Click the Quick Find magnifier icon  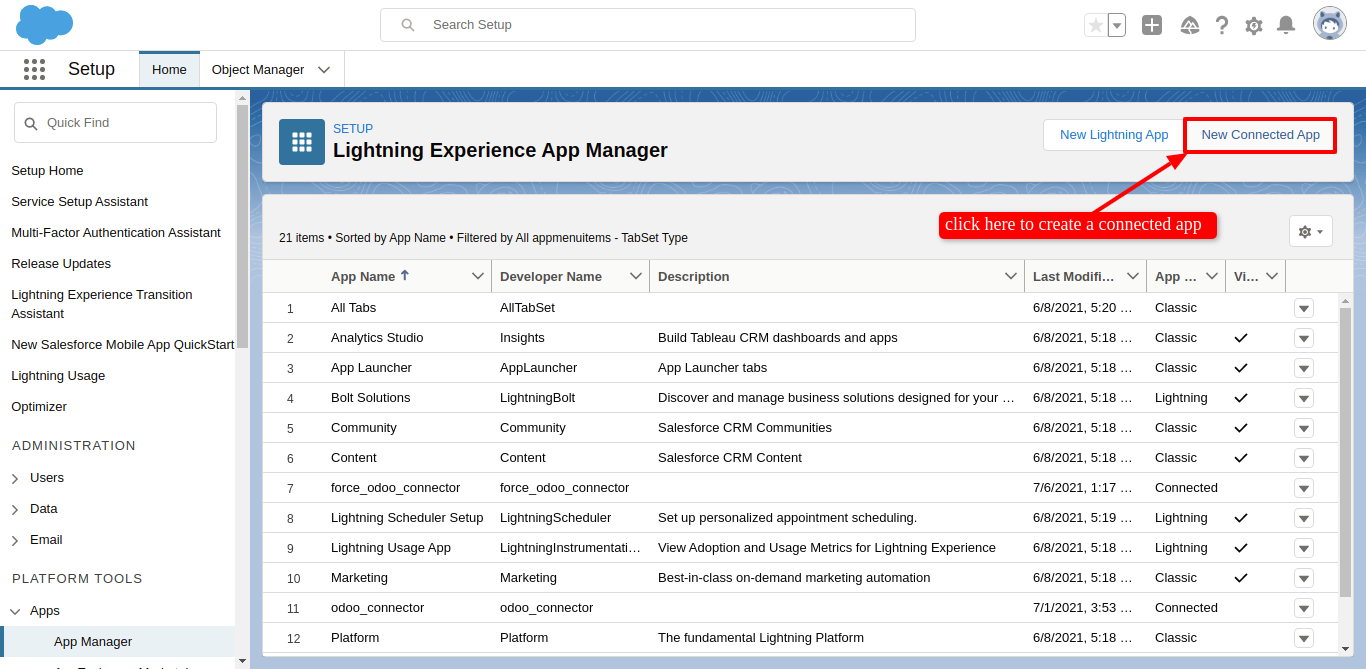[x=31, y=123]
